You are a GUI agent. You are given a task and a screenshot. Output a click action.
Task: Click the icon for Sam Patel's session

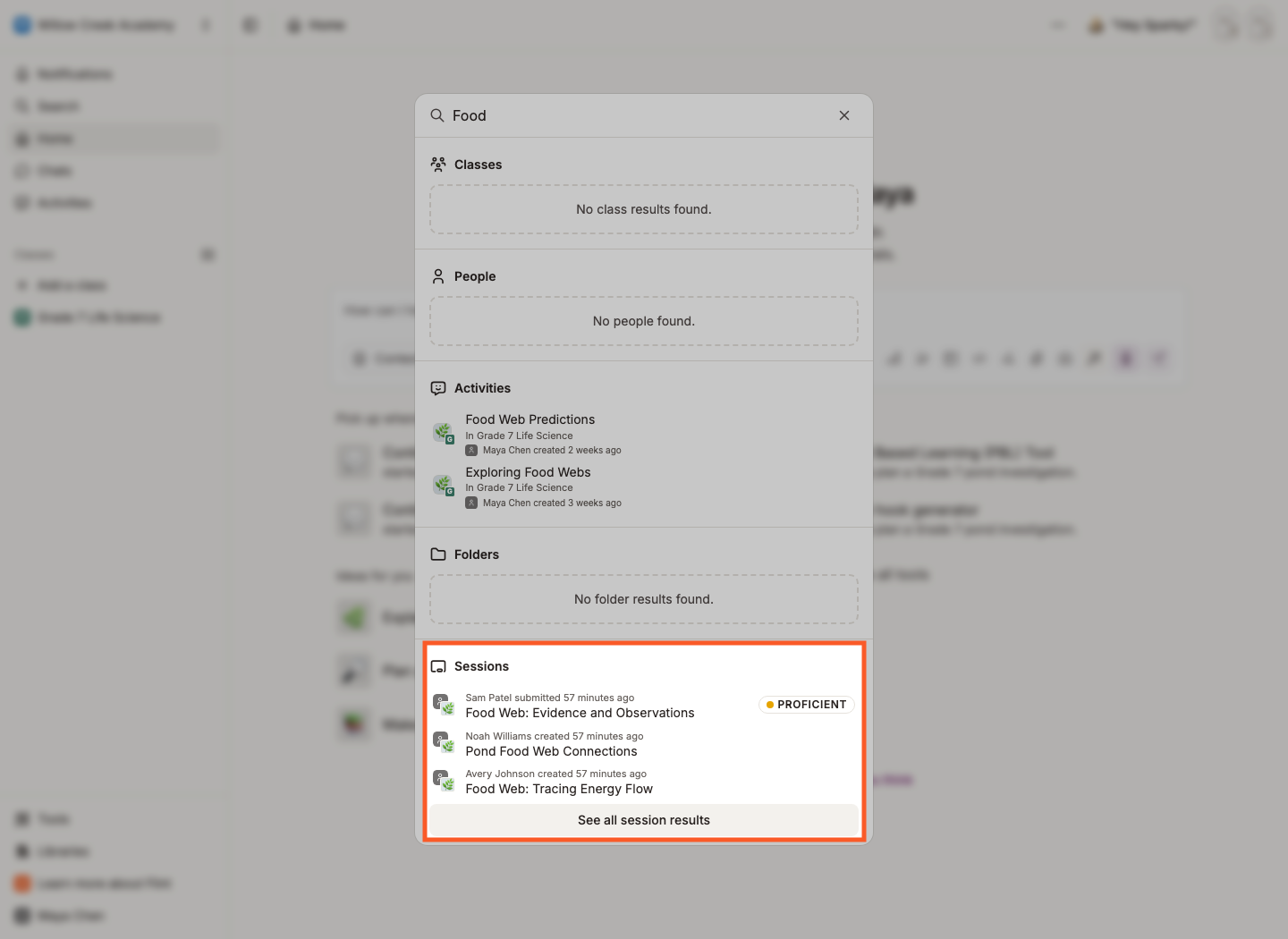pyautogui.click(x=444, y=705)
